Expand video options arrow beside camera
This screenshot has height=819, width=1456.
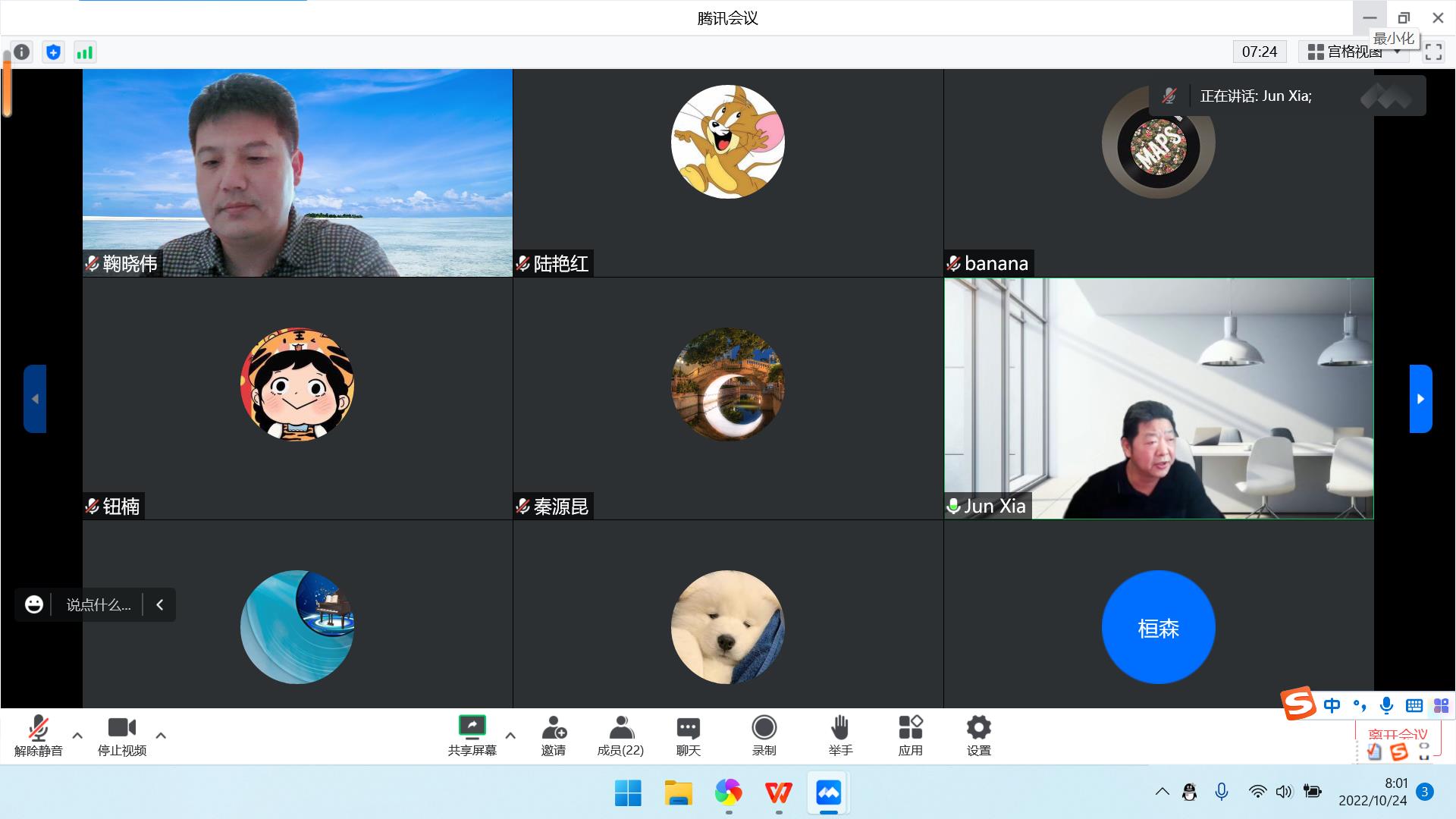coord(161,735)
